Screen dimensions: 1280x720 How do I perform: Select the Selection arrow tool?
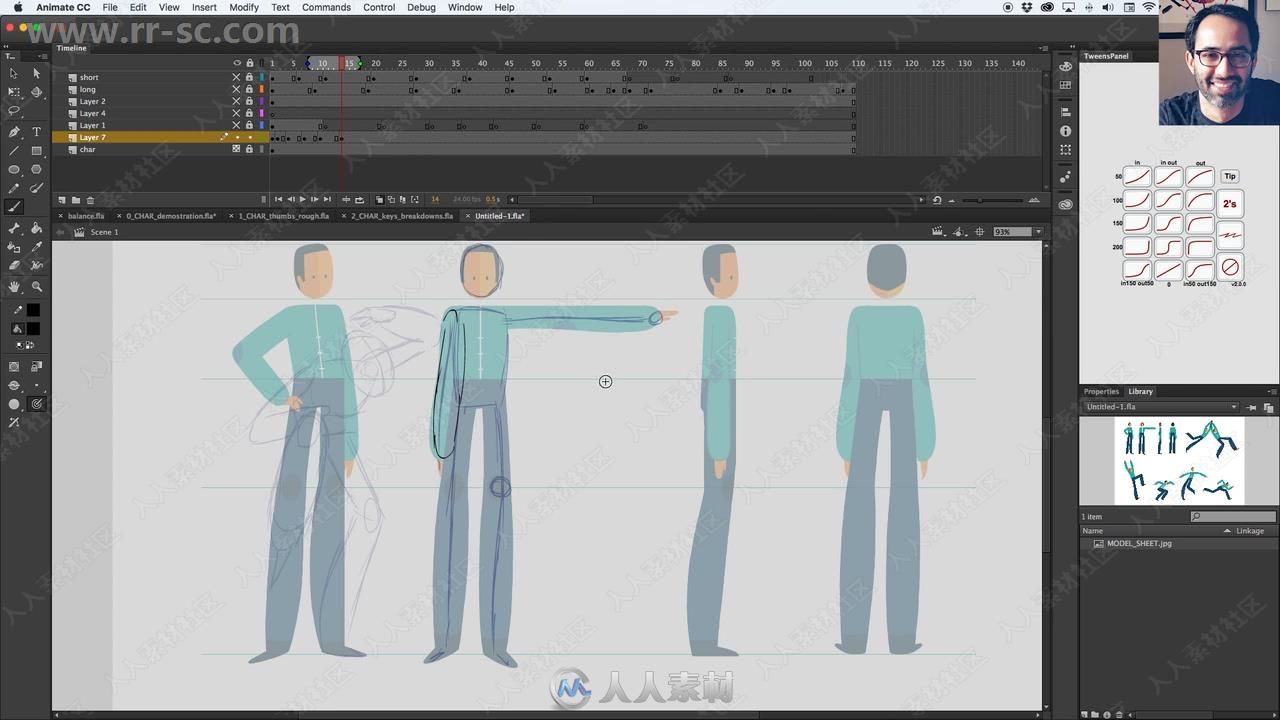13,73
